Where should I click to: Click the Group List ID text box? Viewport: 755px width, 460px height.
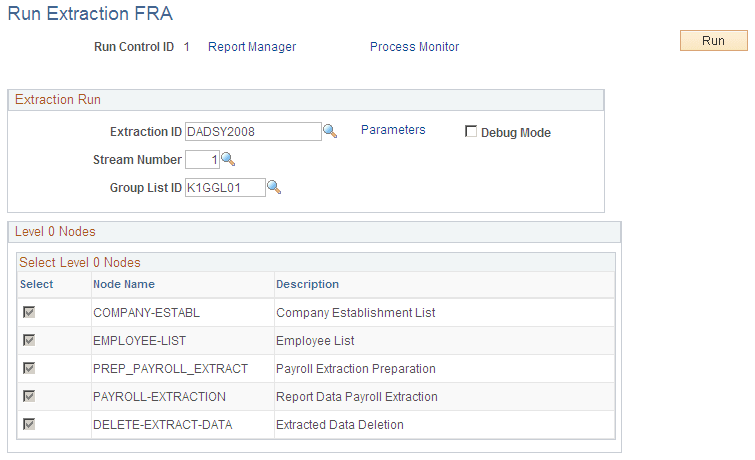[225, 187]
